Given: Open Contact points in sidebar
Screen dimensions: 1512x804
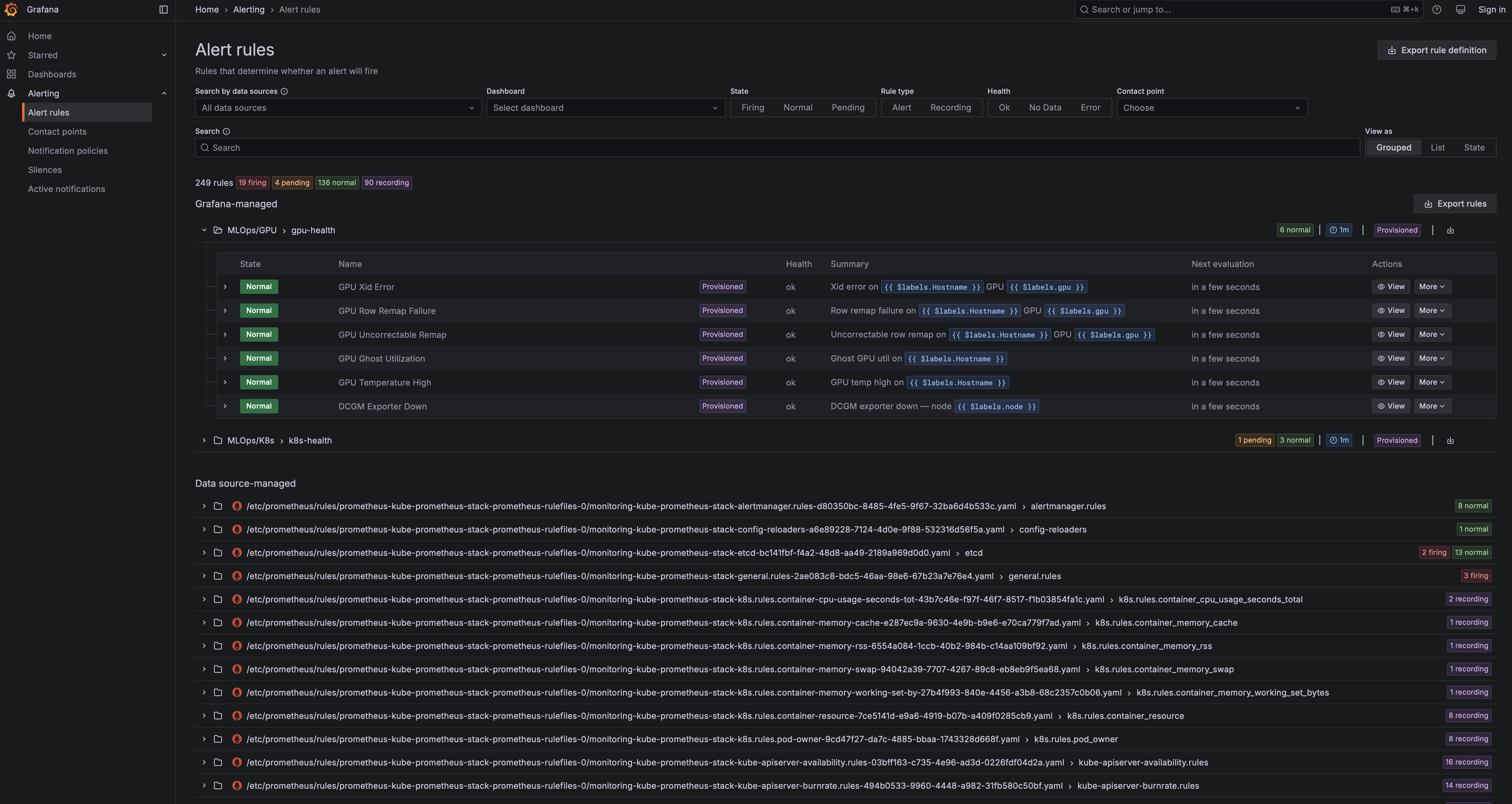Looking at the screenshot, I should pos(57,131).
